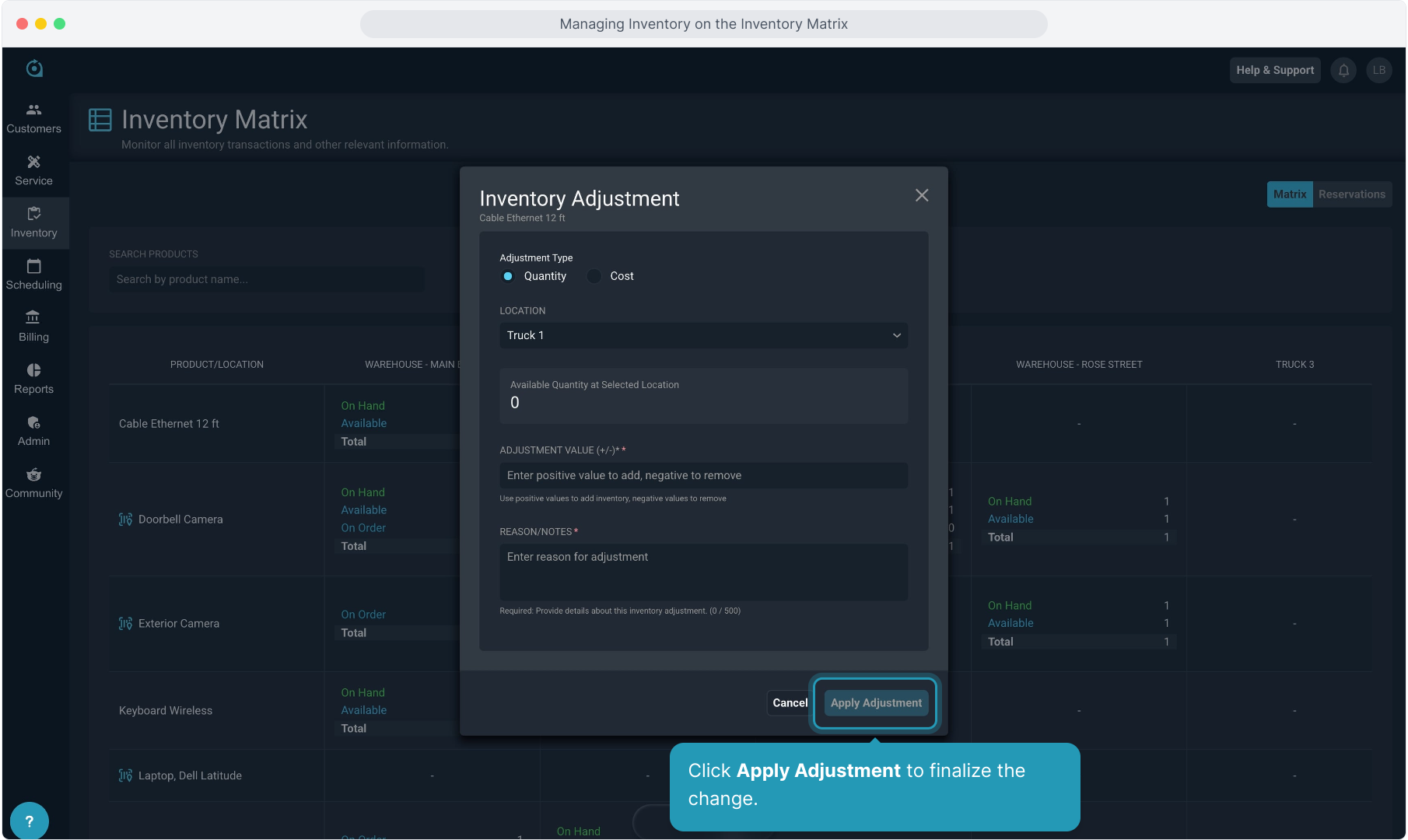Open the Service tools icon
The width and height of the screenshot is (1408, 840).
click(x=33, y=163)
